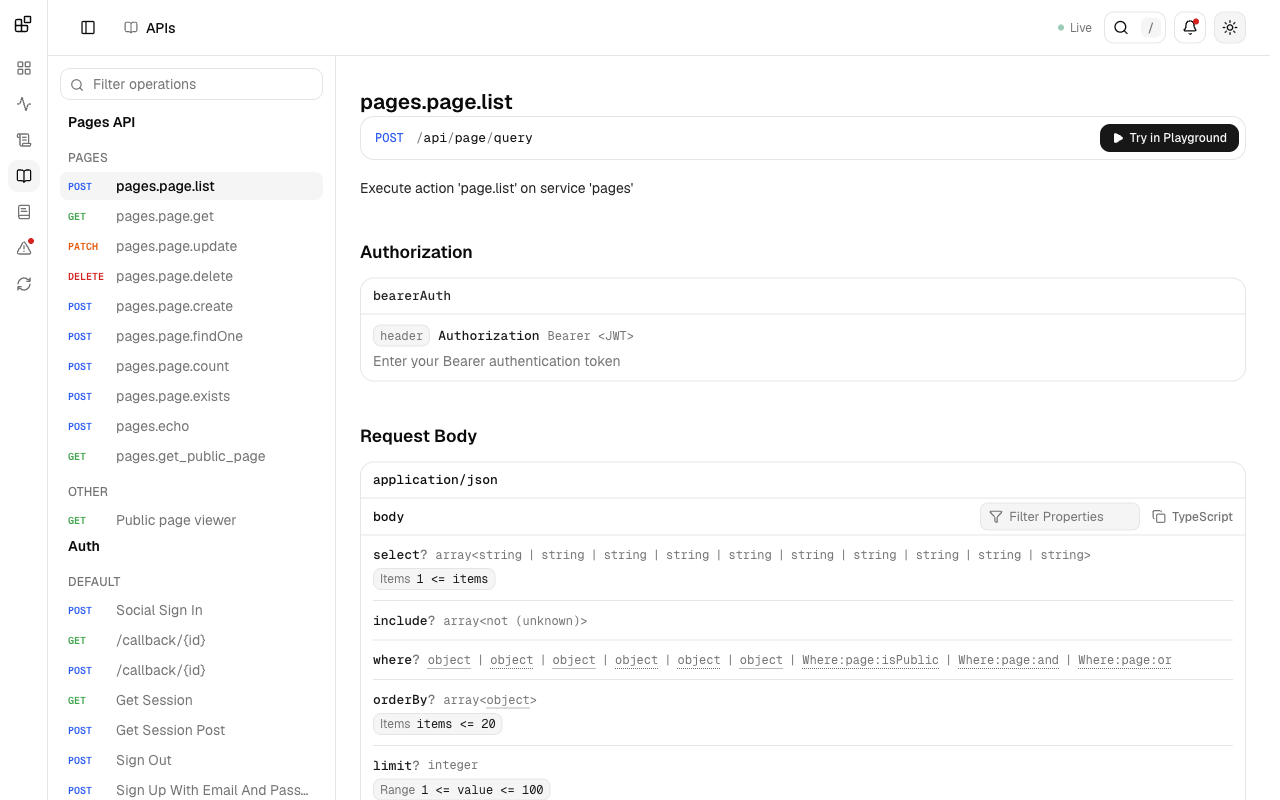This screenshot has width=1280, height=800.
Task: Toggle the sidebar panel icon
Action: tap(88, 28)
